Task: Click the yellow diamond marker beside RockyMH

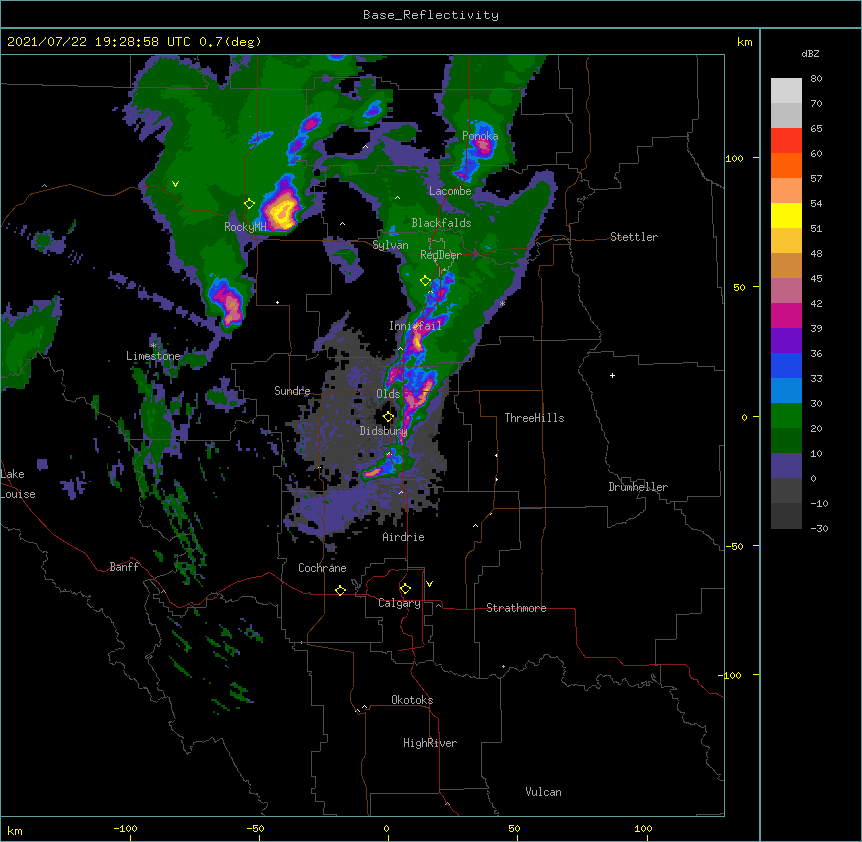Action: click(250, 204)
